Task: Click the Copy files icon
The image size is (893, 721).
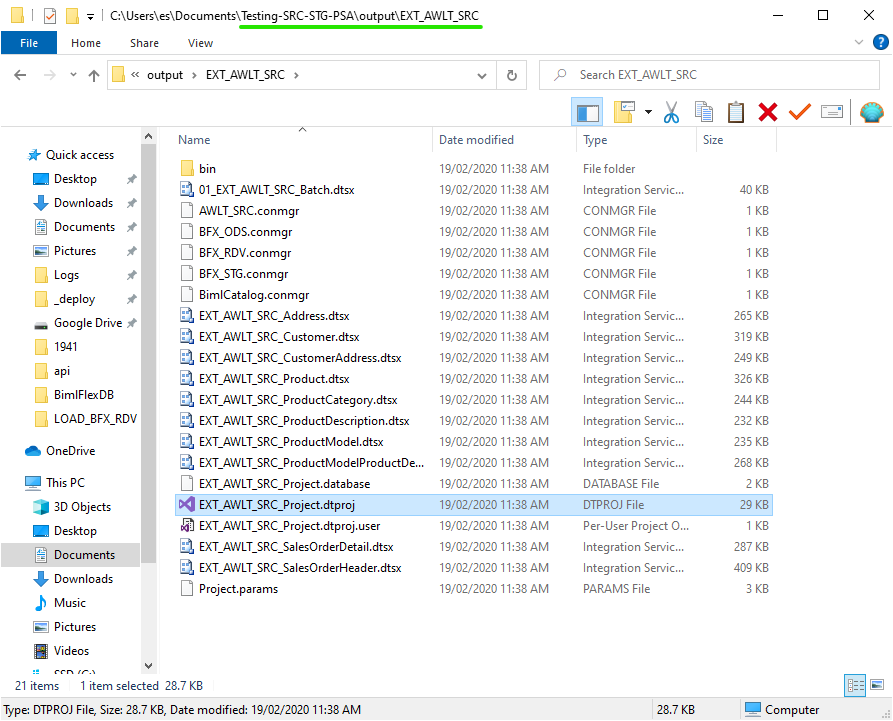Action: pos(703,112)
